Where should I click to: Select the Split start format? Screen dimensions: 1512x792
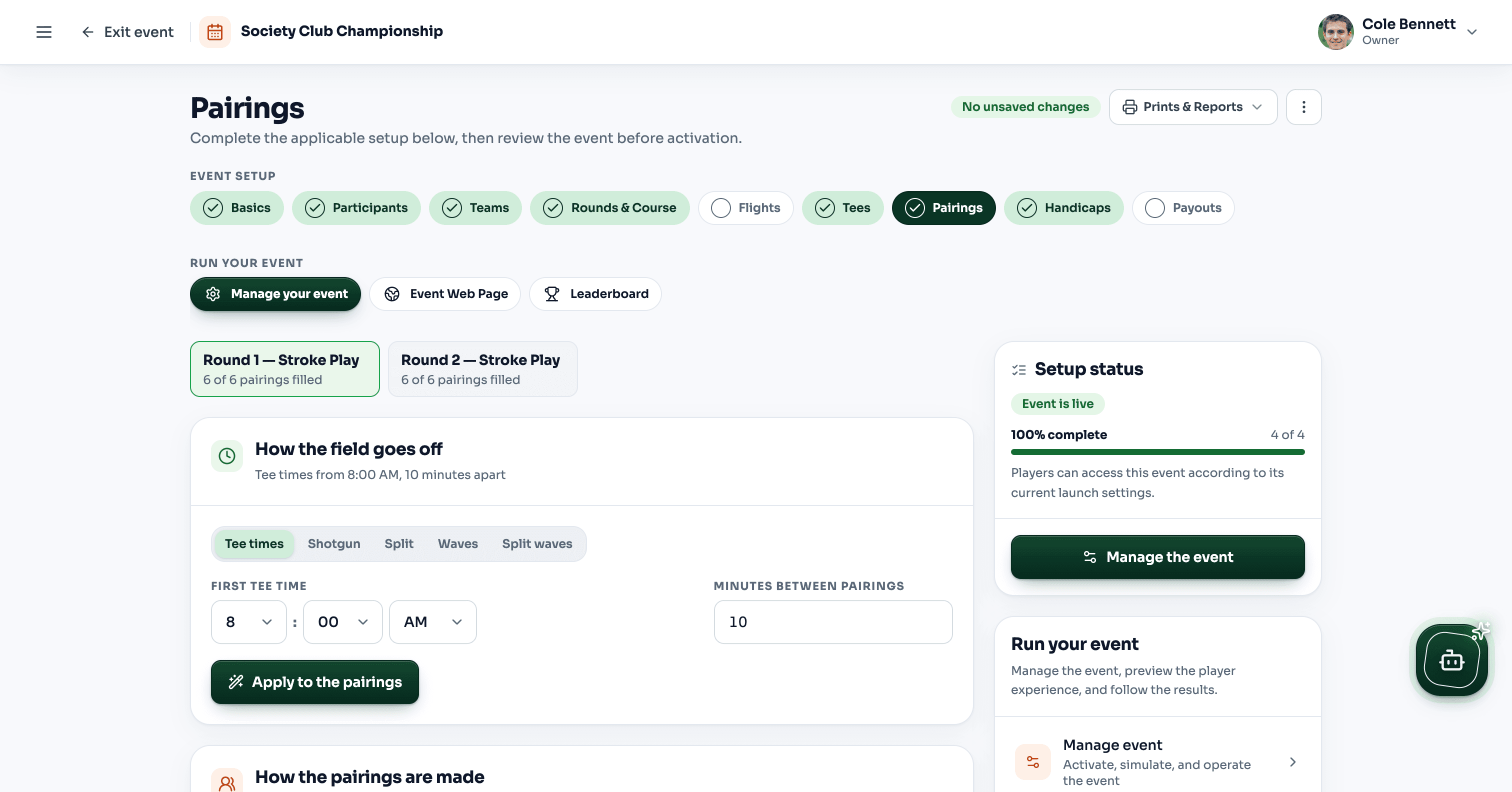point(399,543)
